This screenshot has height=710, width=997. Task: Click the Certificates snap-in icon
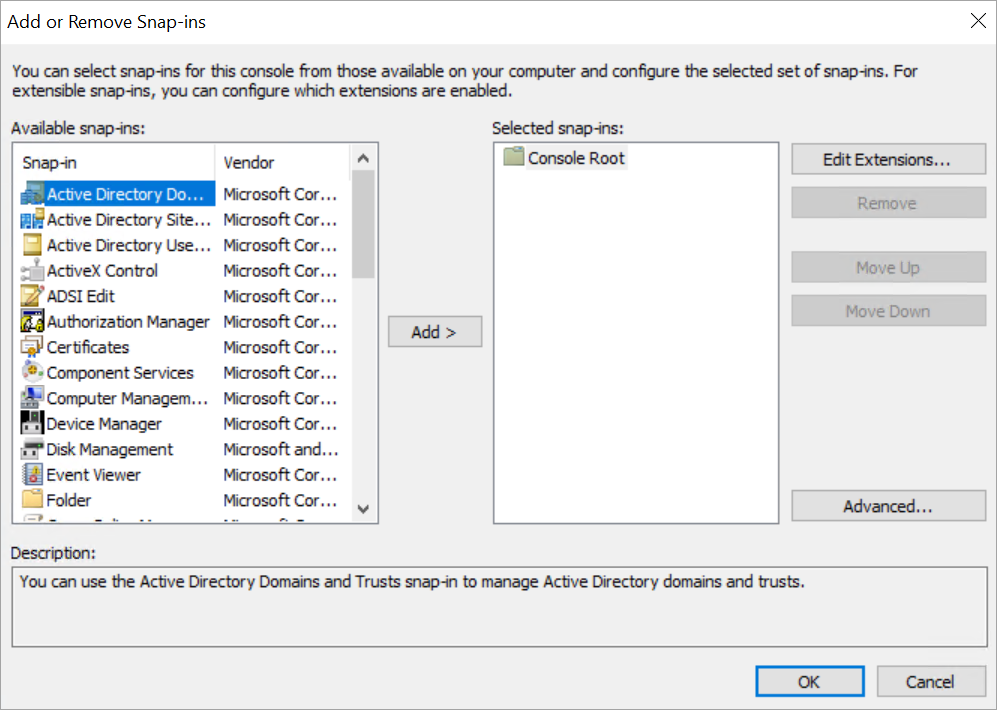coord(32,347)
